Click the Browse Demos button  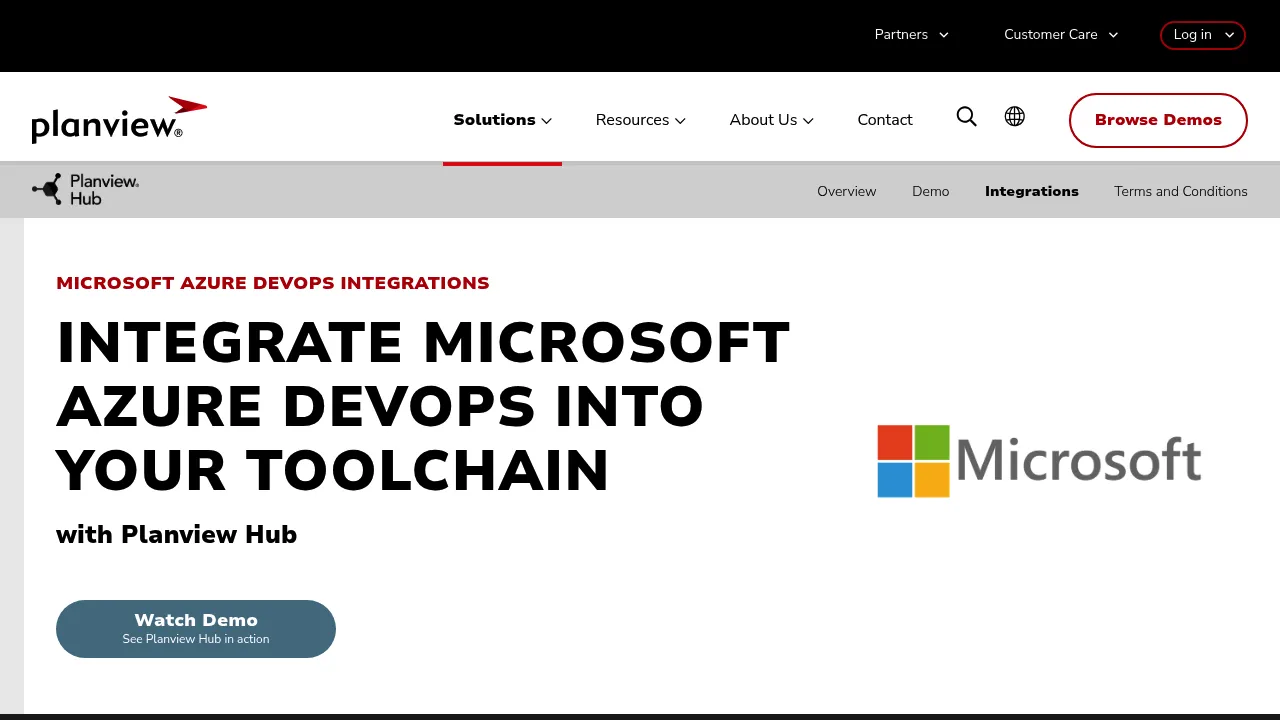1158,120
